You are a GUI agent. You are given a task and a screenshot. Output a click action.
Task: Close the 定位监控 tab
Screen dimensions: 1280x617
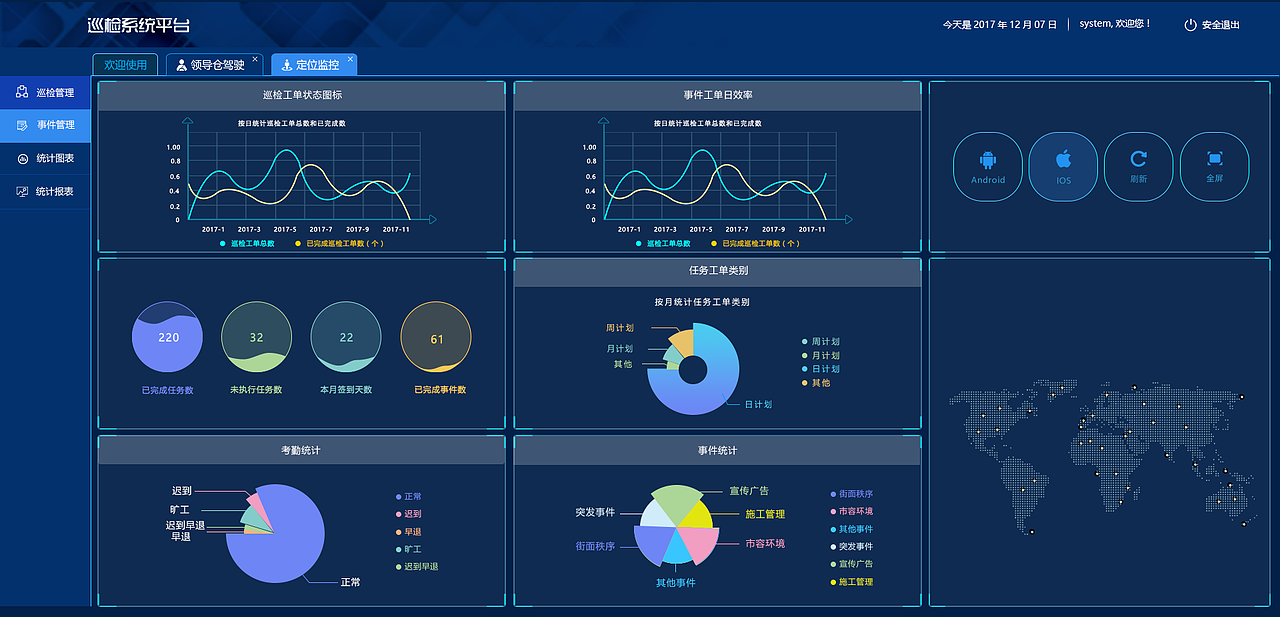click(x=350, y=59)
